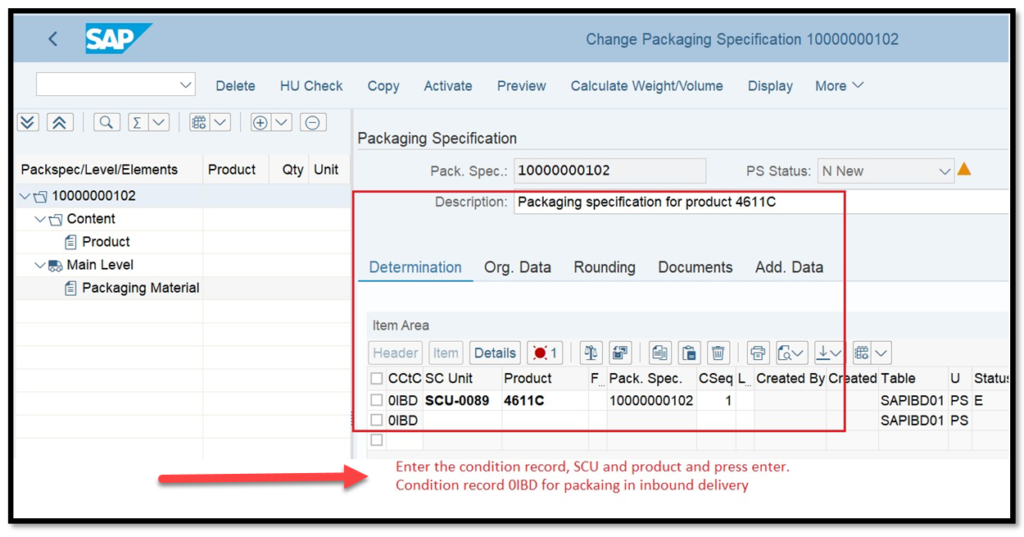Viewport: 1024px width, 537px height.
Task: Switch to the Documents tab
Action: coord(695,267)
